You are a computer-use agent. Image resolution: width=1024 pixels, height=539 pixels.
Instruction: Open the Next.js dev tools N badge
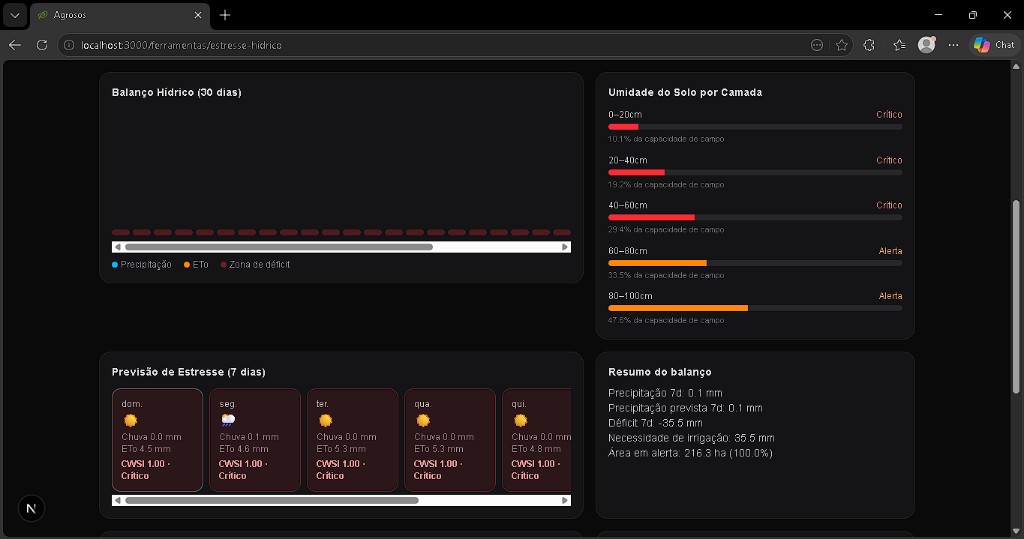coord(31,508)
